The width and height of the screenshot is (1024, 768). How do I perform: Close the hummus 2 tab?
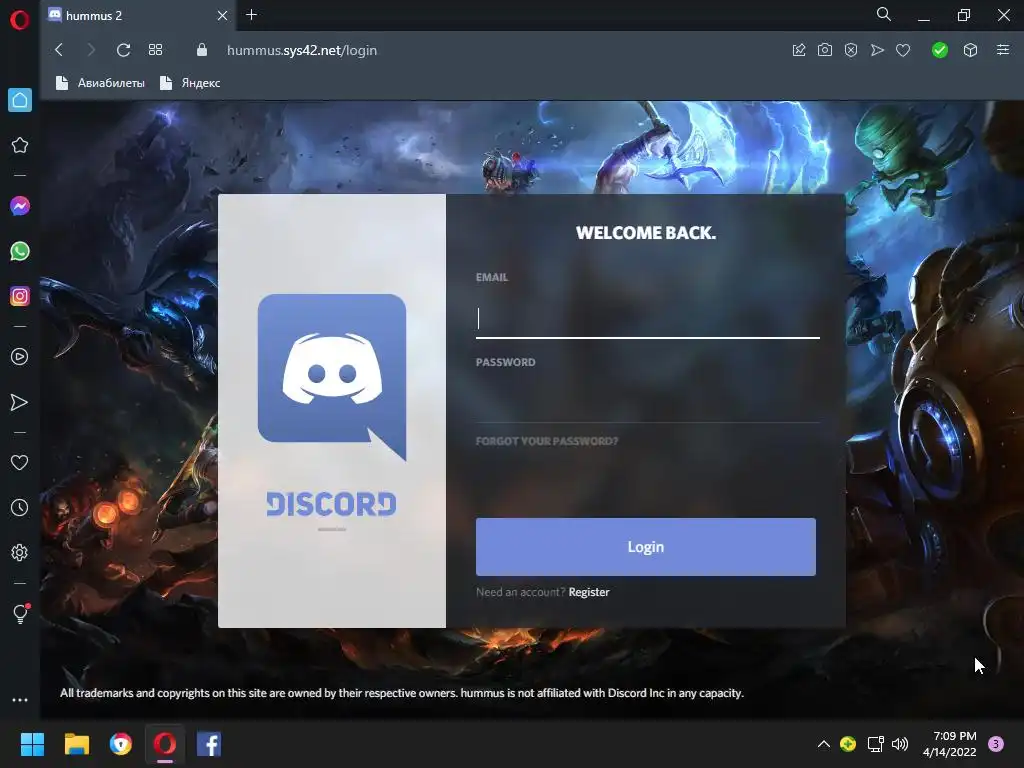tap(223, 16)
